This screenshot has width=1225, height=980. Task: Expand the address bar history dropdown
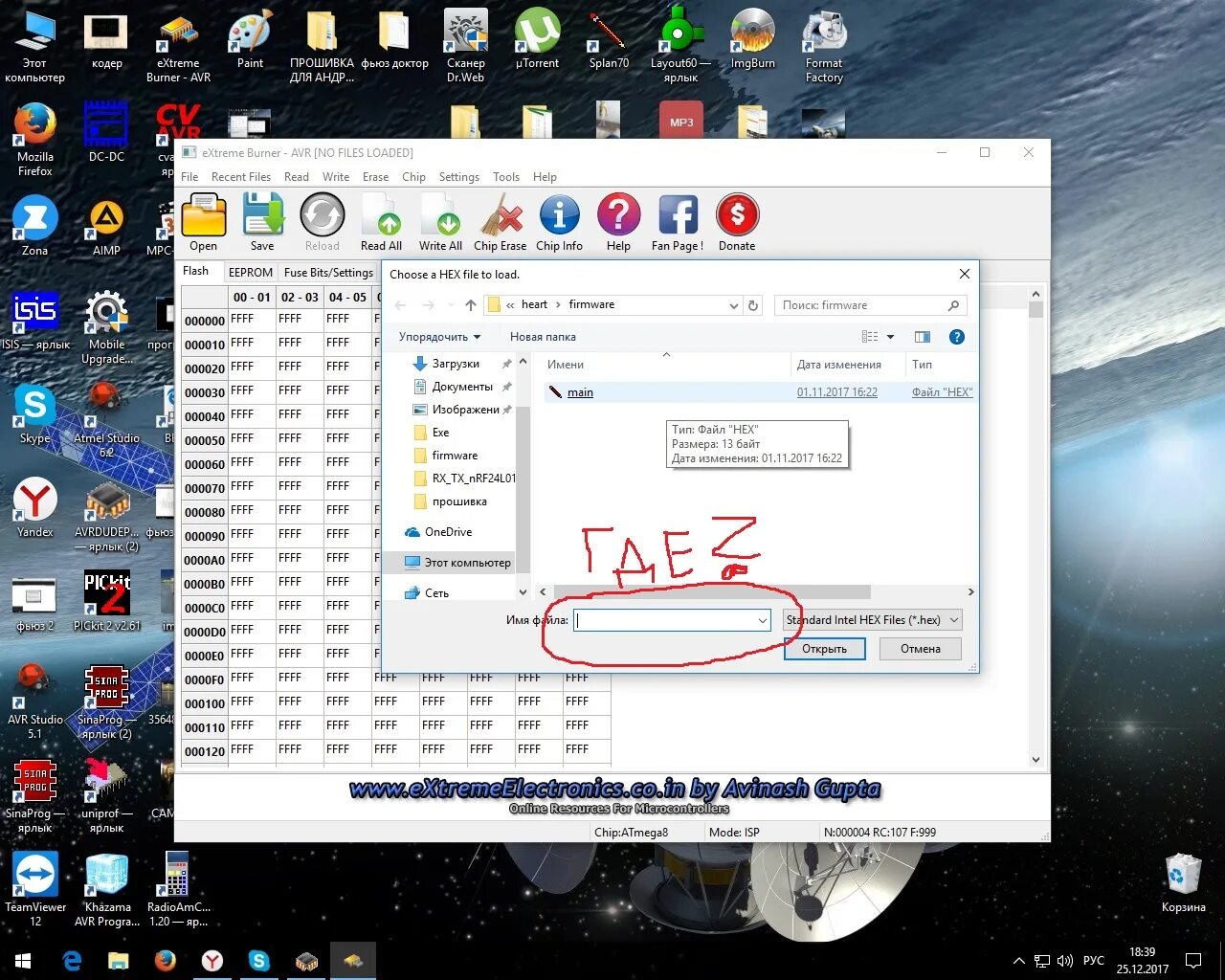coord(734,305)
